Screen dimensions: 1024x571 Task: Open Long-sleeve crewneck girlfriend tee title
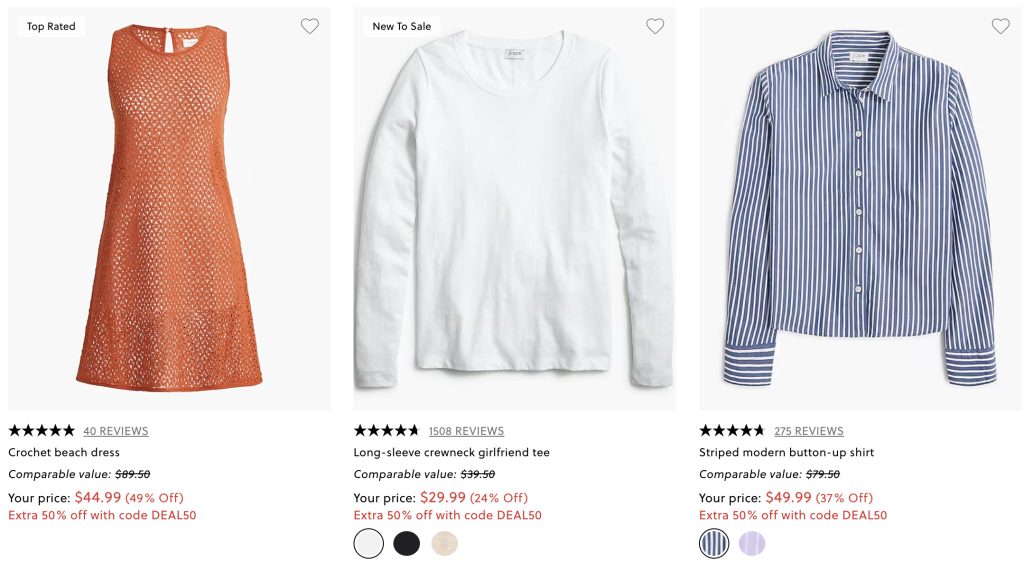tap(452, 453)
